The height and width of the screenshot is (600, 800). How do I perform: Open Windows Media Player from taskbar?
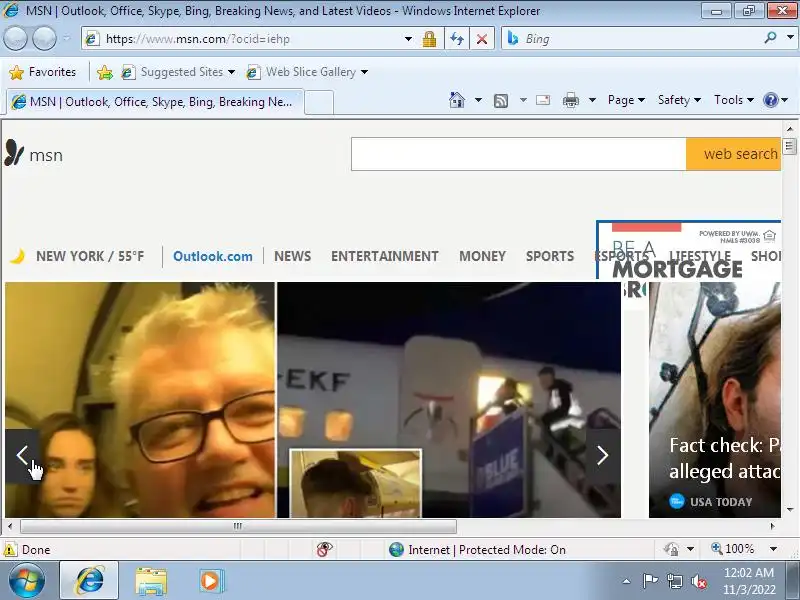tap(210, 581)
